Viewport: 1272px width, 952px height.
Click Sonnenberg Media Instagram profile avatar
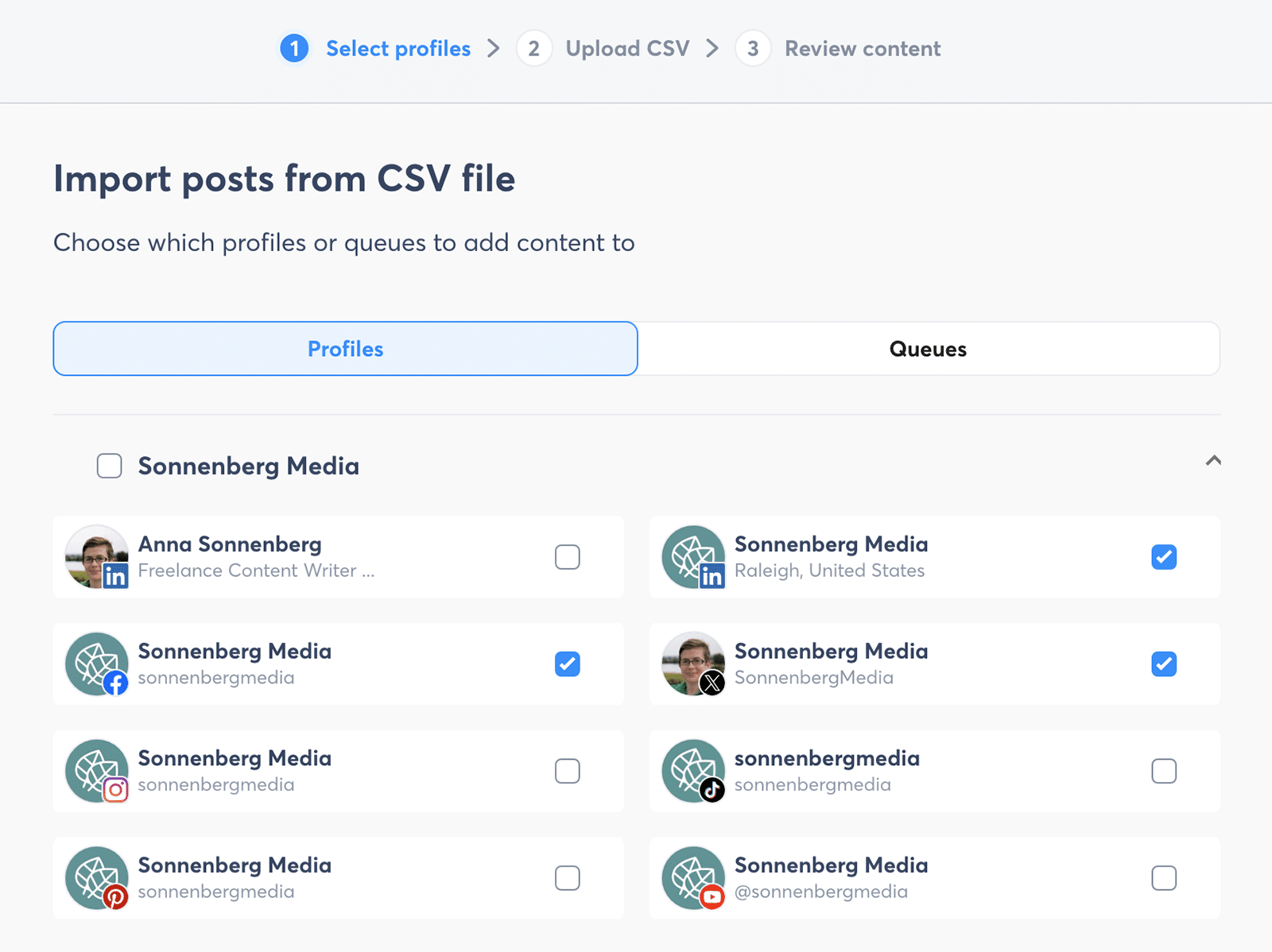coord(96,771)
